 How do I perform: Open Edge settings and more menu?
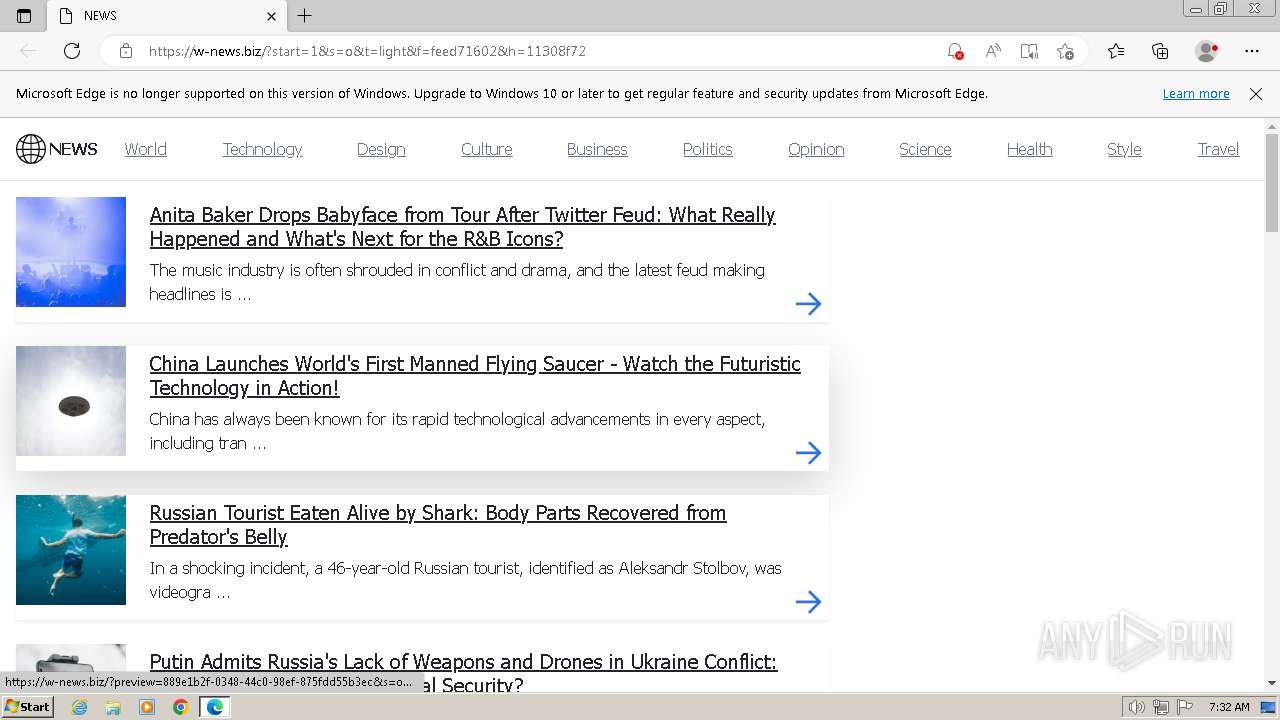click(1252, 51)
